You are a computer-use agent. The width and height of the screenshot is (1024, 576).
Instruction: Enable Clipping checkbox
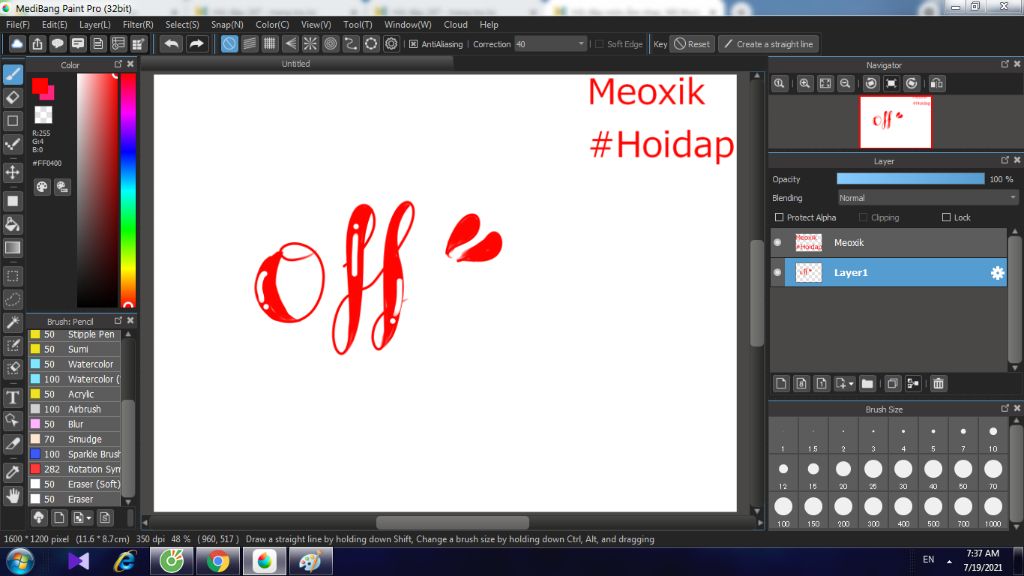pos(863,217)
